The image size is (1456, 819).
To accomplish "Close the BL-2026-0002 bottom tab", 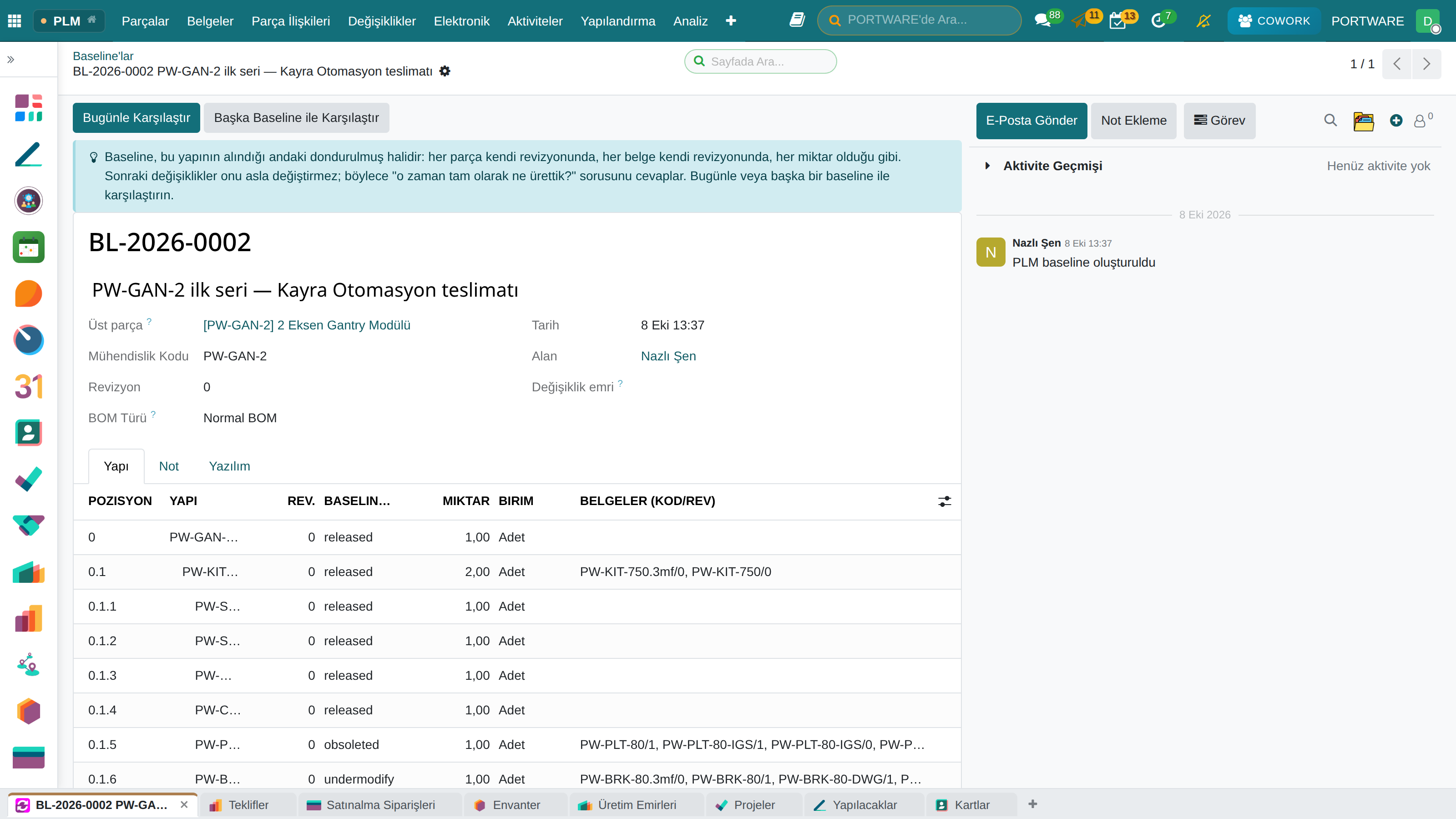I will [184, 804].
